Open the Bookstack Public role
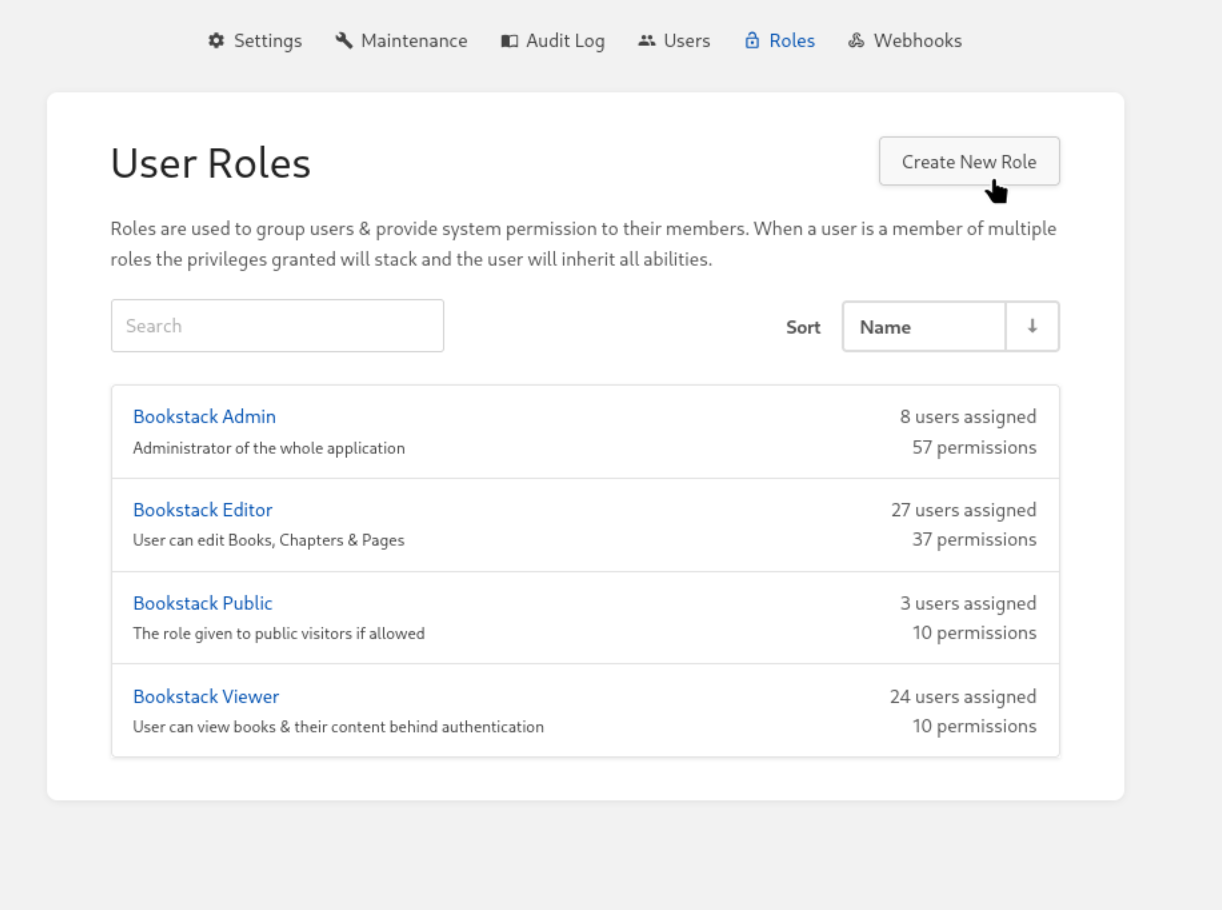1222x910 pixels. (x=203, y=603)
